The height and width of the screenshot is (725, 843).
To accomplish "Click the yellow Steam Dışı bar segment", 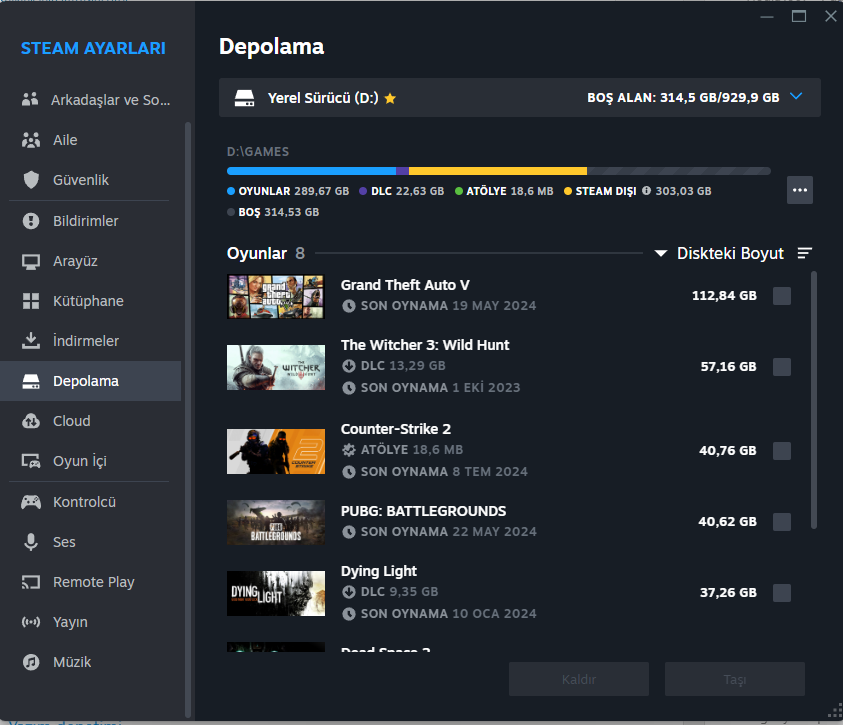I will click(498, 171).
